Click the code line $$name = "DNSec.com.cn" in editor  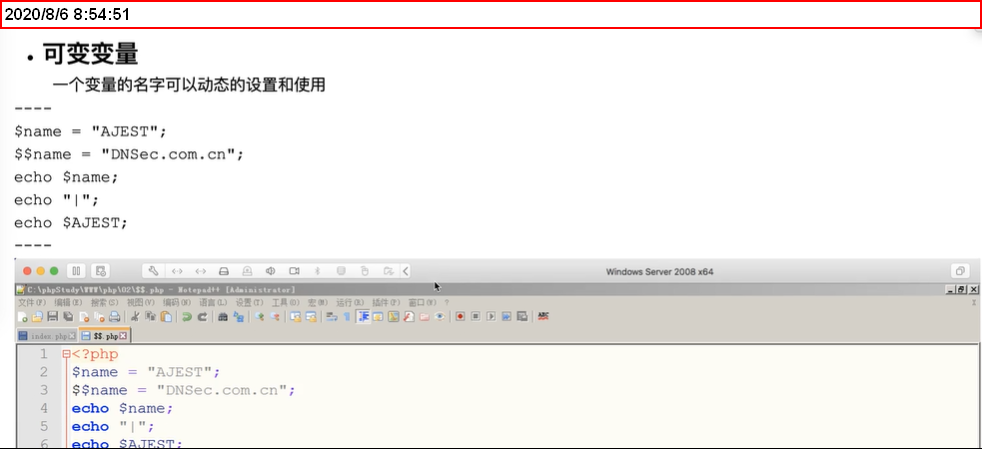pyautogui.click(x=183, y=390)
